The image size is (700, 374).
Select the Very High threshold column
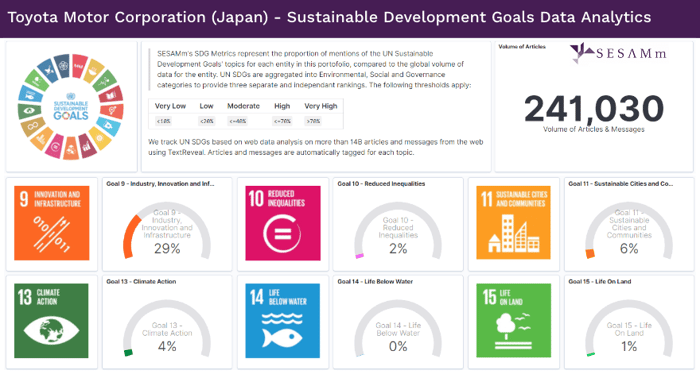[x=321, y=113]
